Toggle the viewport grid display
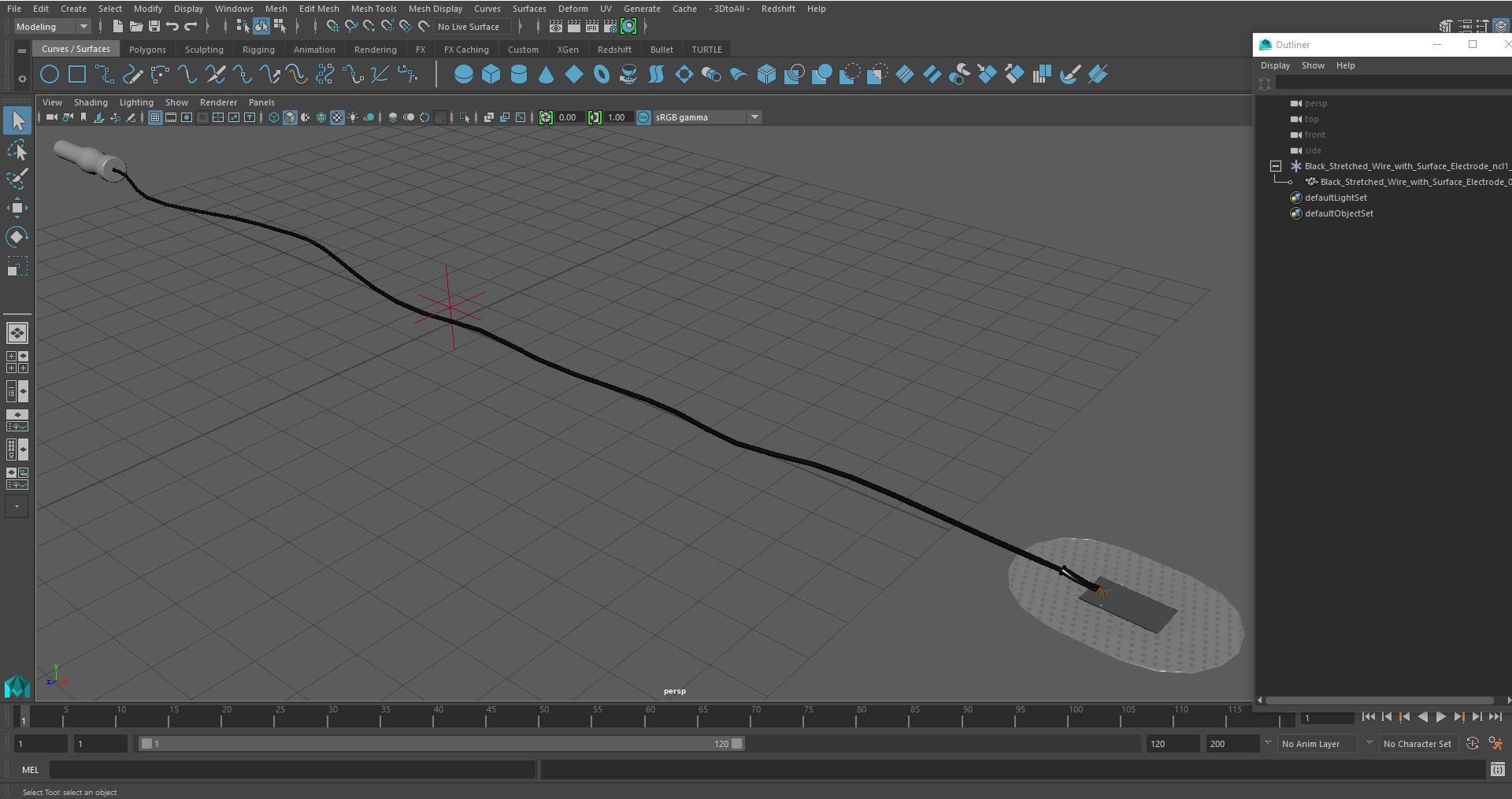Screen dimensions: 1512x799 click(x=155, y=117)
